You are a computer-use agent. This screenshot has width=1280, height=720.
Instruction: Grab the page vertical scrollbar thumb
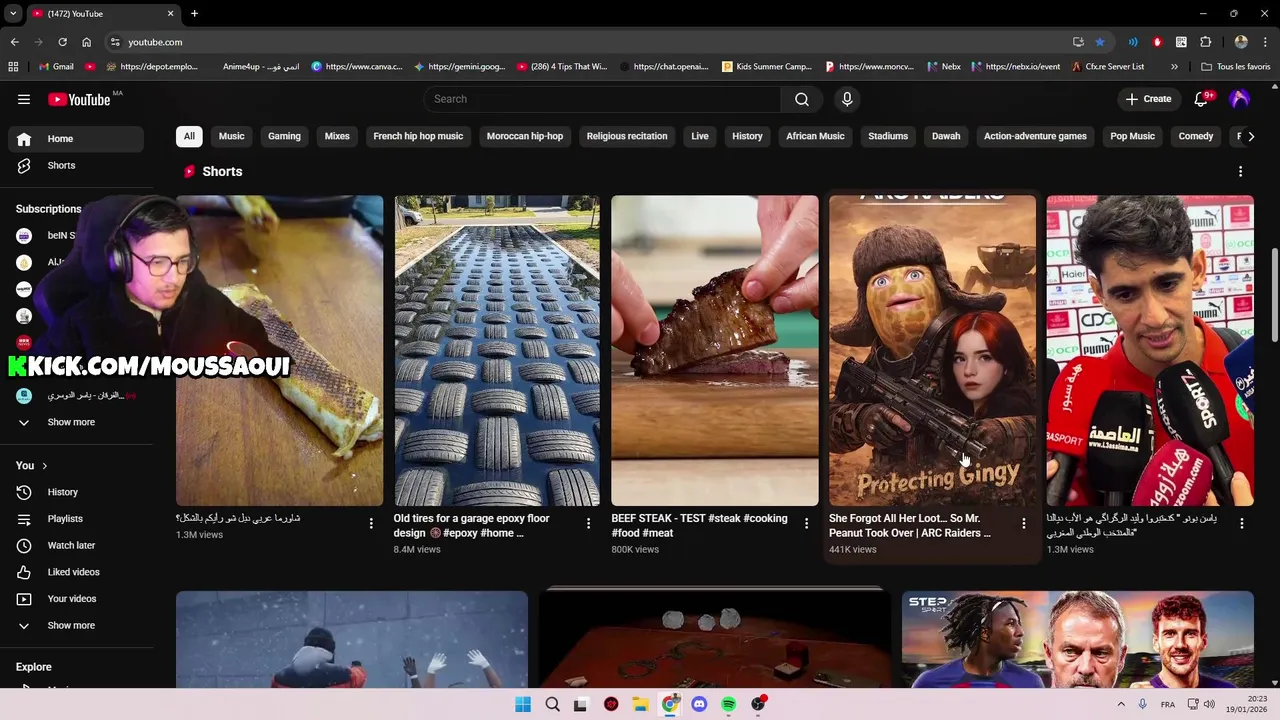click(x=1274, y=295)
